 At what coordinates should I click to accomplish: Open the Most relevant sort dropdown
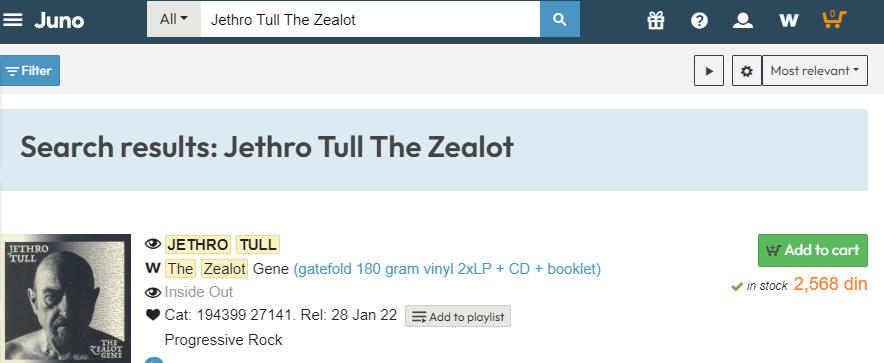[x=815, y=71]
